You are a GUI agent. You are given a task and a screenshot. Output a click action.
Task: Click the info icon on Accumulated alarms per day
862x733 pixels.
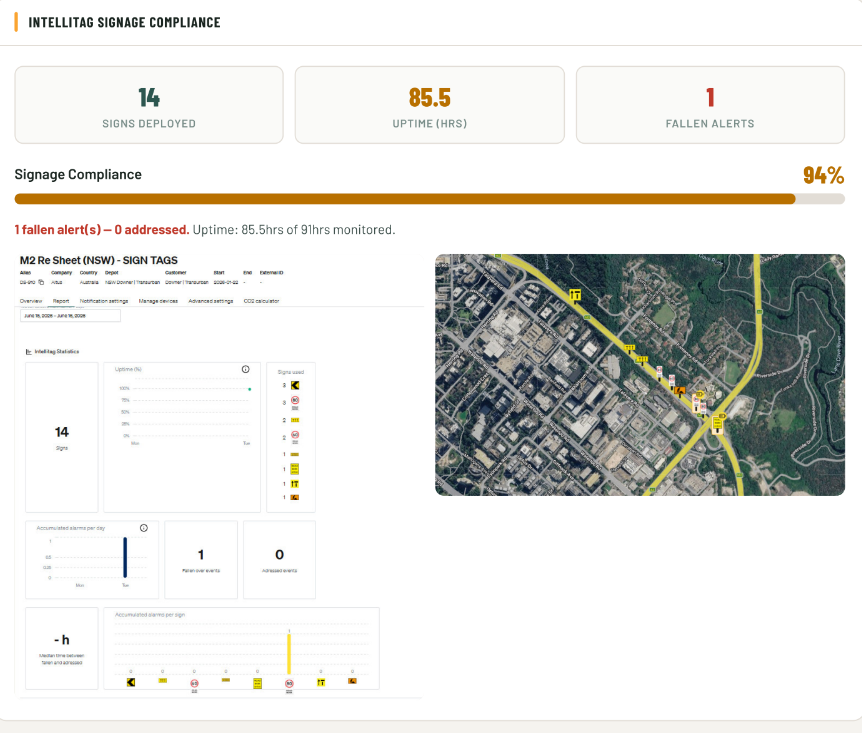click(x=143, y=528)
